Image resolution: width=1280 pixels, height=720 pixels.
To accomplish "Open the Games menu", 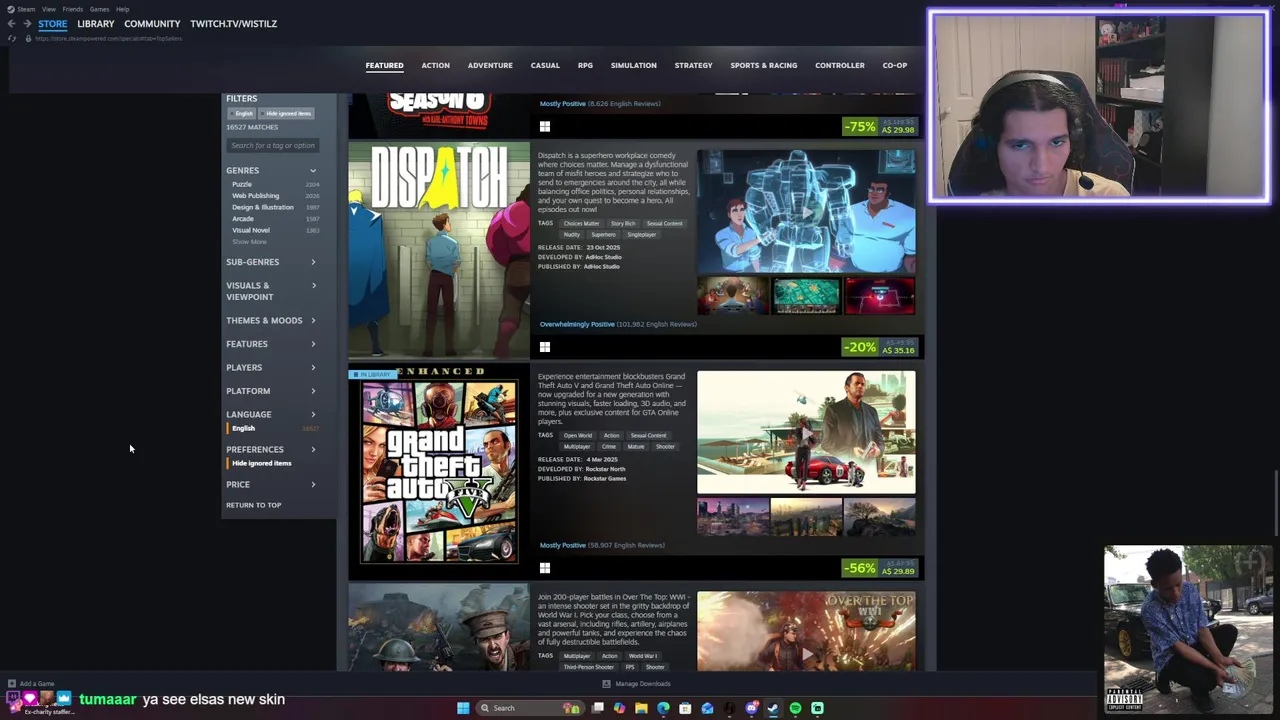I will pos(99,9).
